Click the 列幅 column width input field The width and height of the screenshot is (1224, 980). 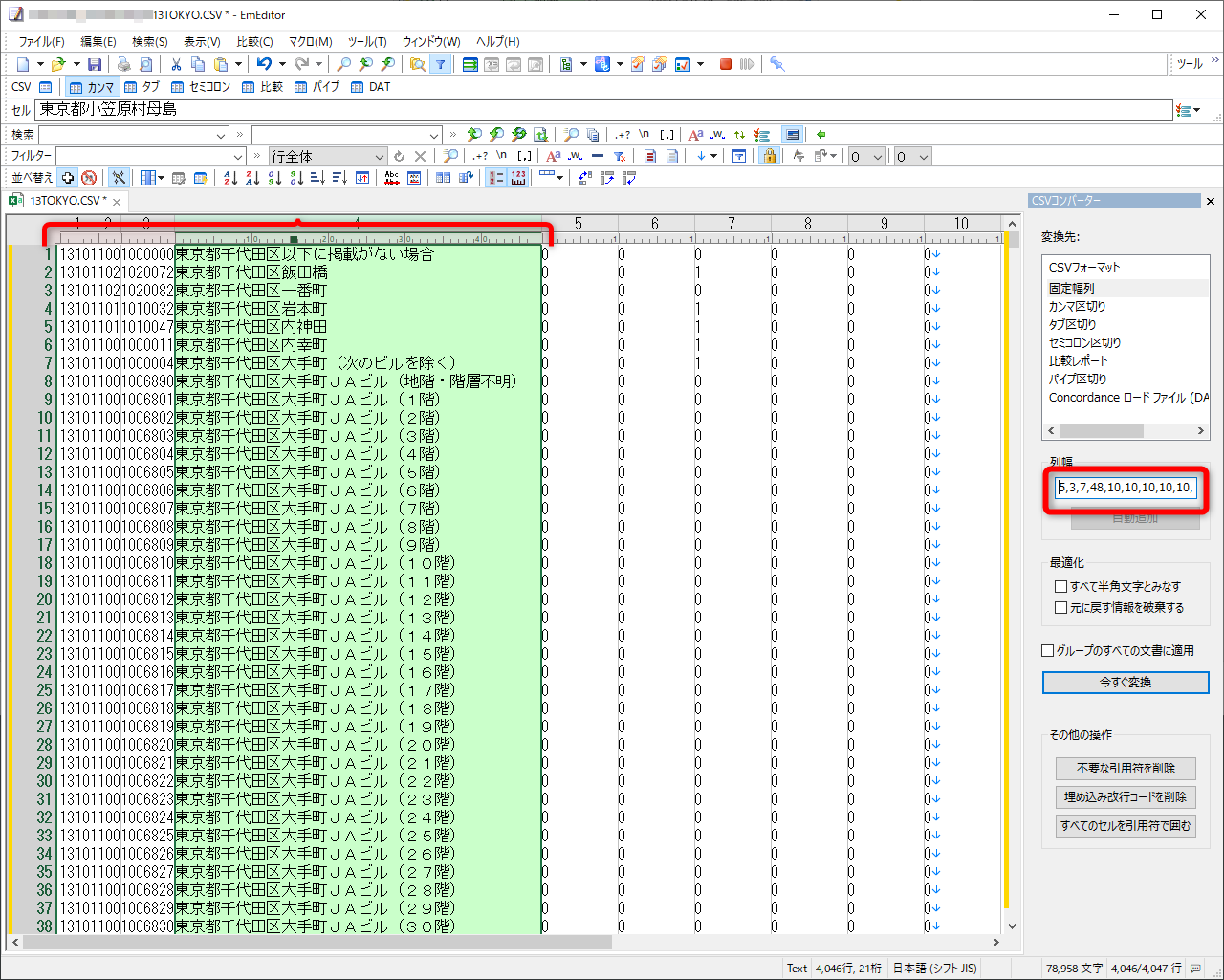[x=1125, y=488]
